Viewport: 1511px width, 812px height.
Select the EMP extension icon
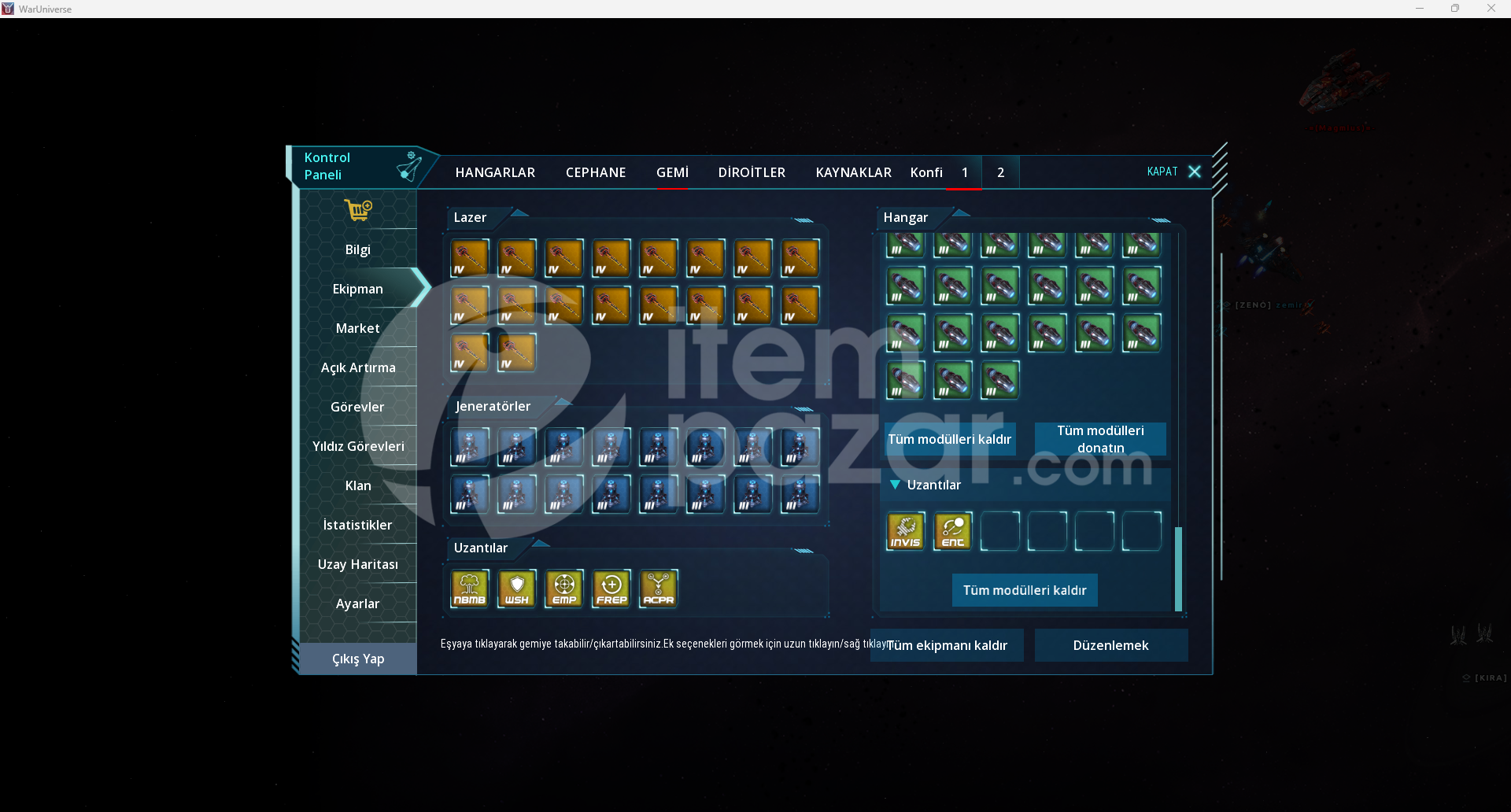(564, 589)
